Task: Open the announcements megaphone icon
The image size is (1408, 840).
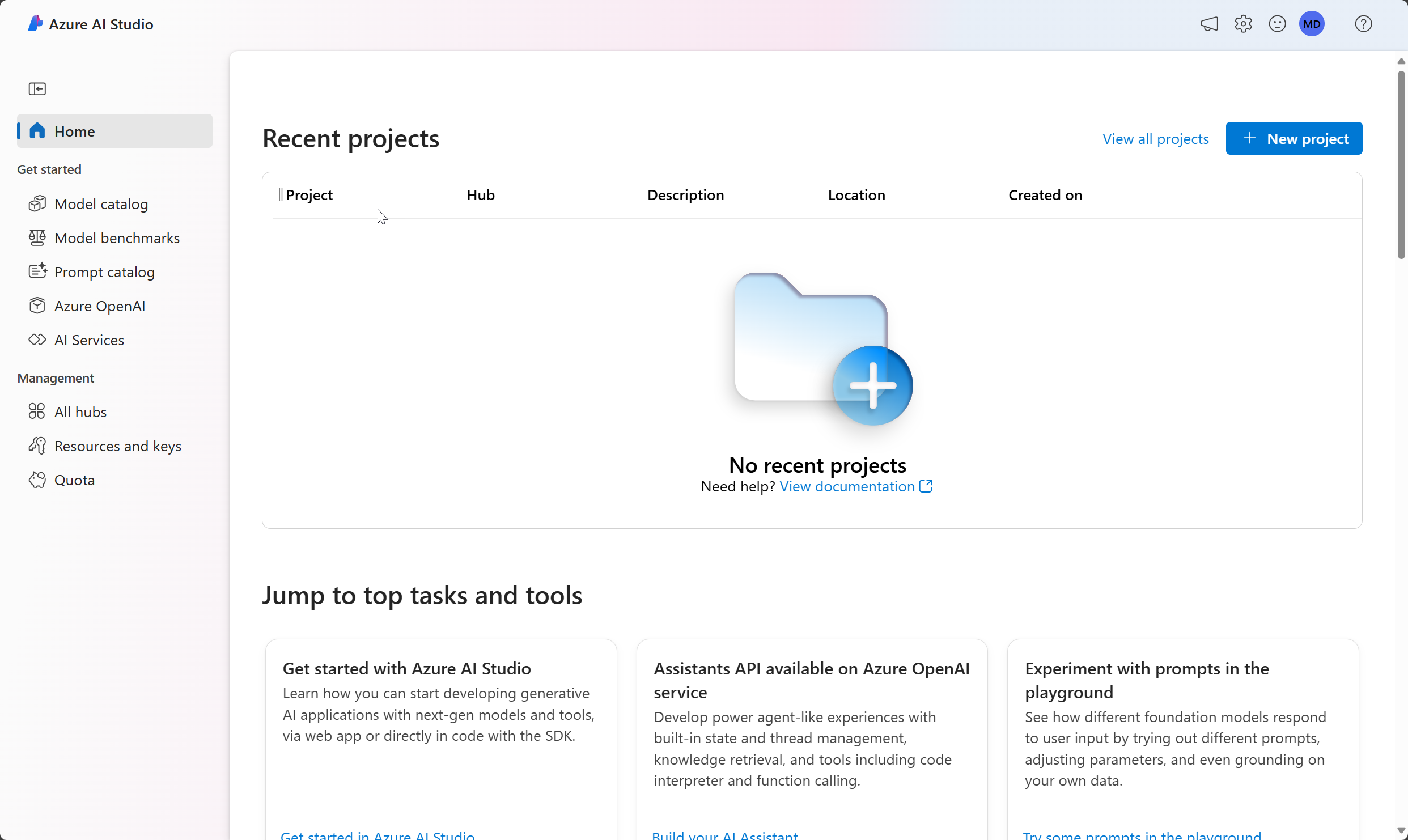Action: point(1209,24)
